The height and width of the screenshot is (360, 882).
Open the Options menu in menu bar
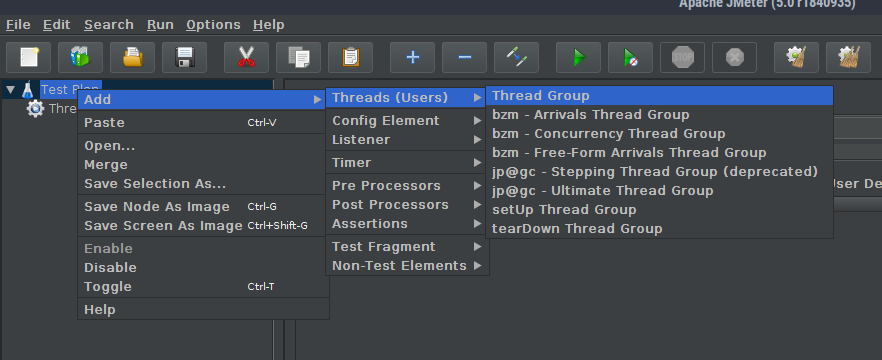pos(213,25)
